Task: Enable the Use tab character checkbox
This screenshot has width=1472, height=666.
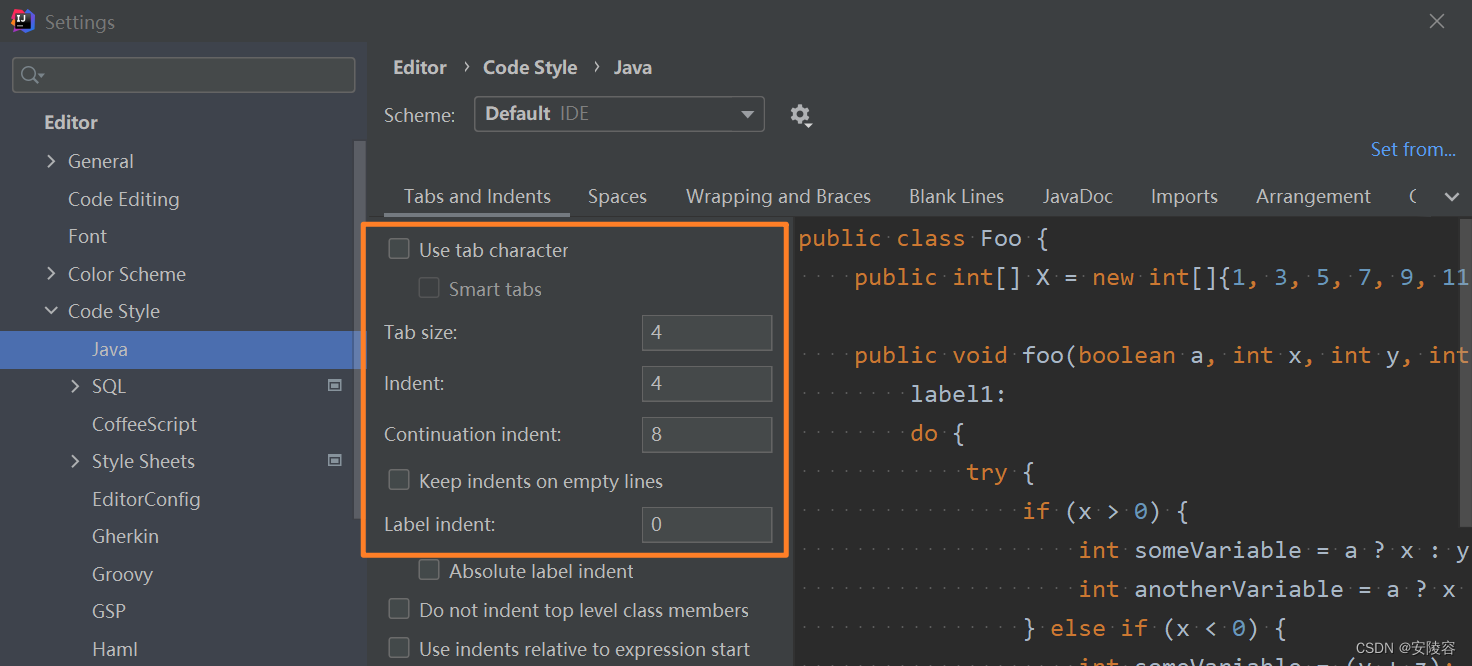Action: pos(399,250)
